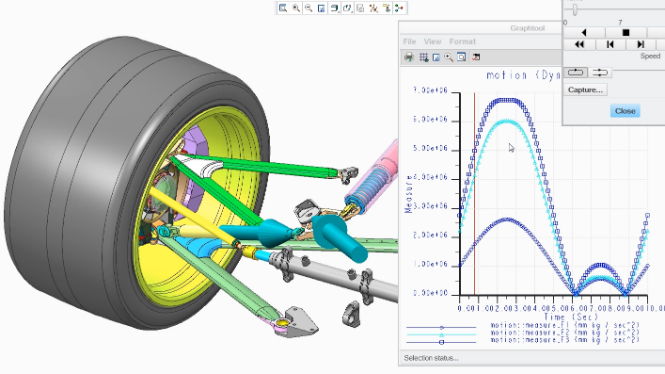The width and height of the screenshot is (665, 374).
Task: Select the Graphtool zoom magnifier icon
Action: tap(449, 57)
